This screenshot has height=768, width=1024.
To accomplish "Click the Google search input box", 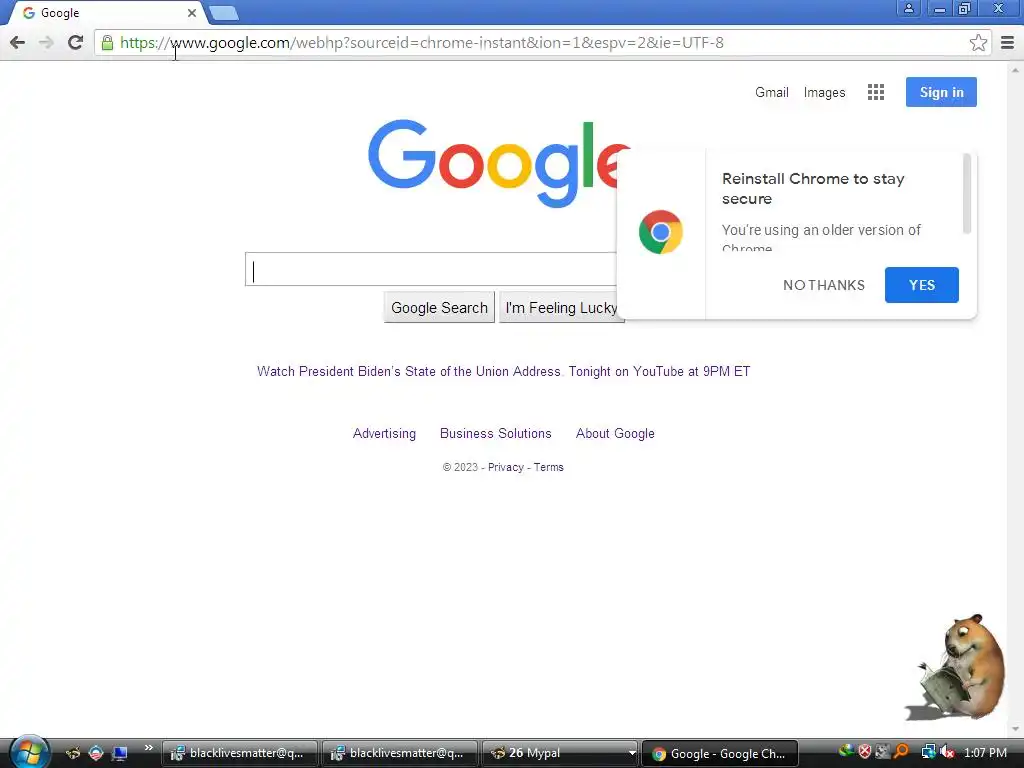I will tap(431, 269).
